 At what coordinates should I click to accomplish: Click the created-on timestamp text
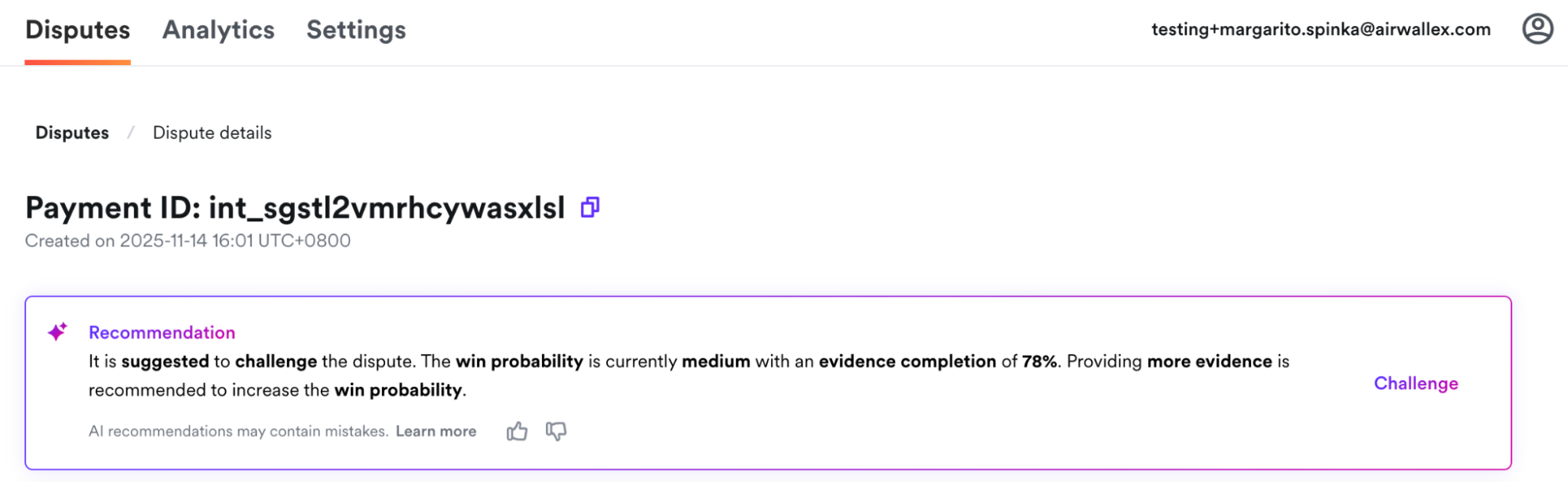coord(187,240)
